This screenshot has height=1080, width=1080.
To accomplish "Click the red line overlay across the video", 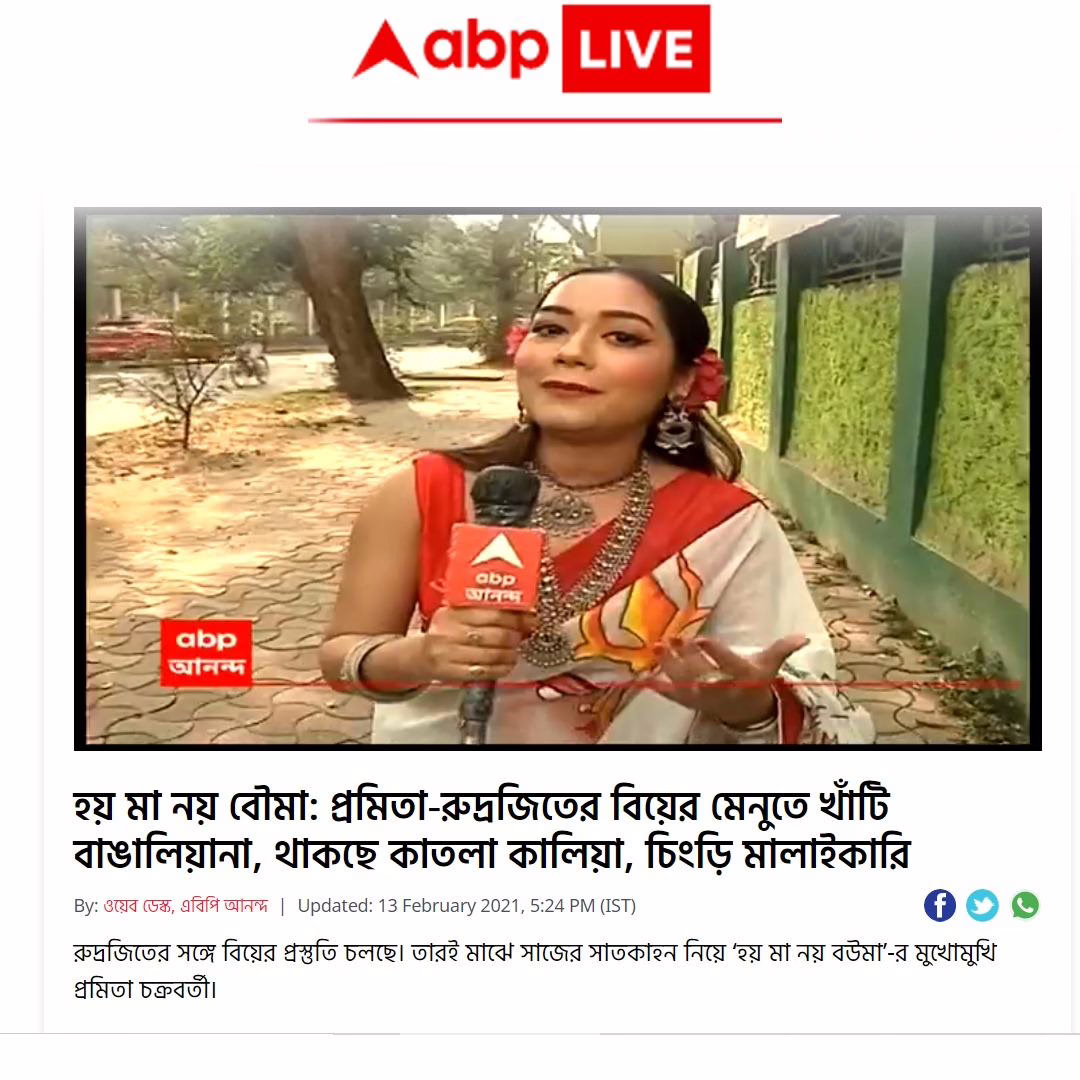I will (x=634, y=685).
